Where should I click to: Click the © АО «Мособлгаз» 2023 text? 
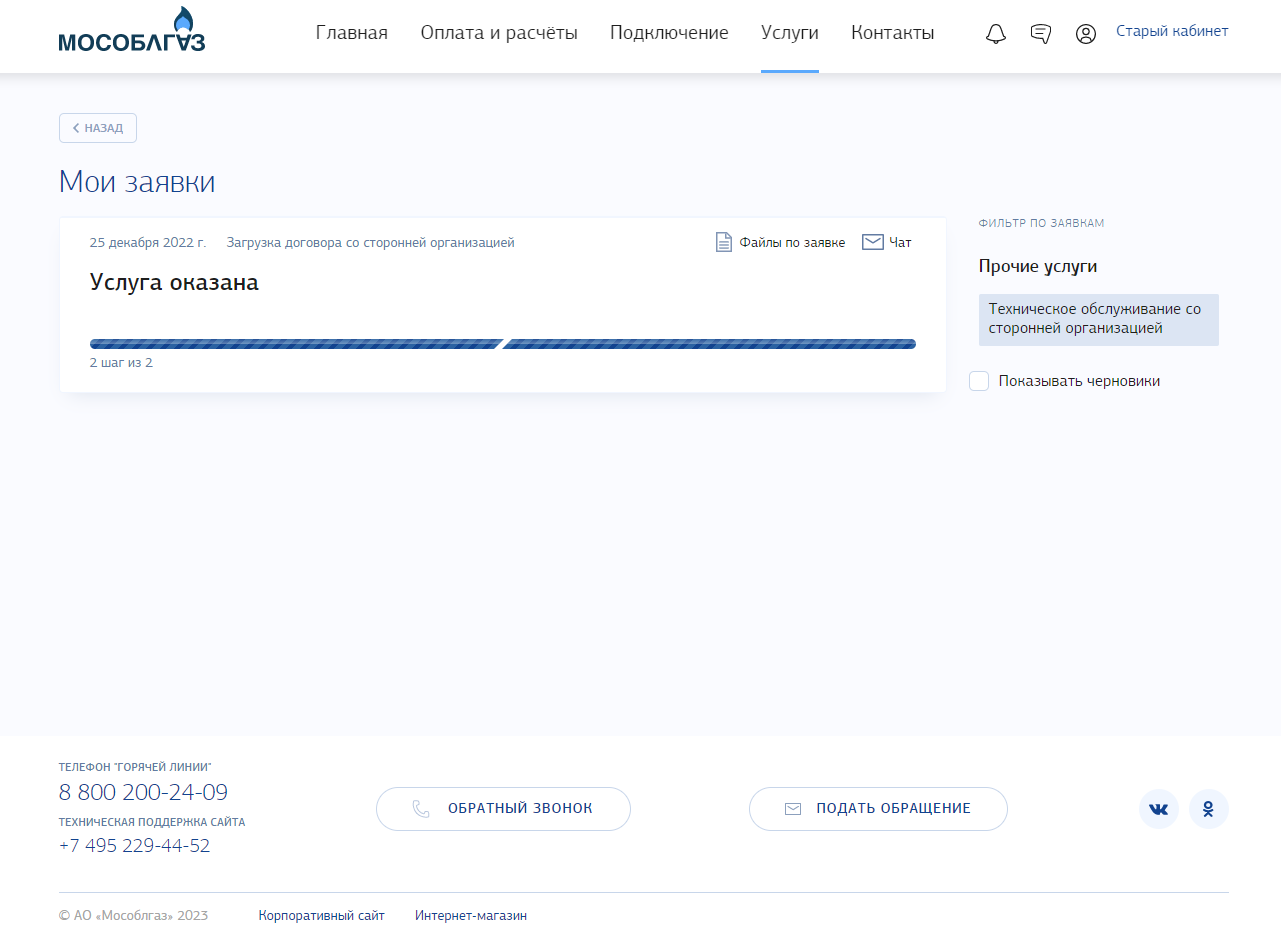pos(133,915)
